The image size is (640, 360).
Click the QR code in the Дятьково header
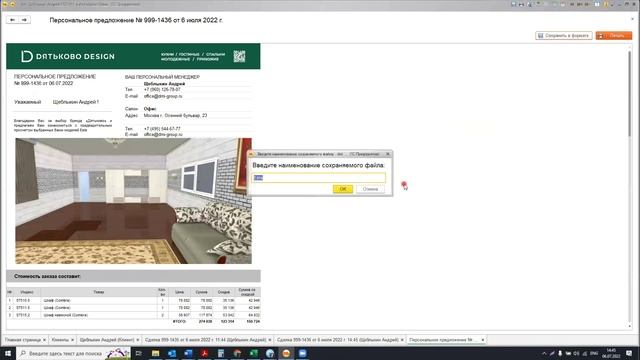tap(239, 56)
